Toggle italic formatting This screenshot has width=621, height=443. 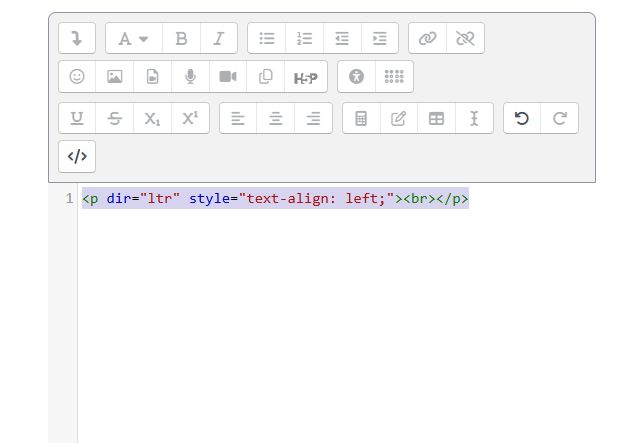[219, 38]
